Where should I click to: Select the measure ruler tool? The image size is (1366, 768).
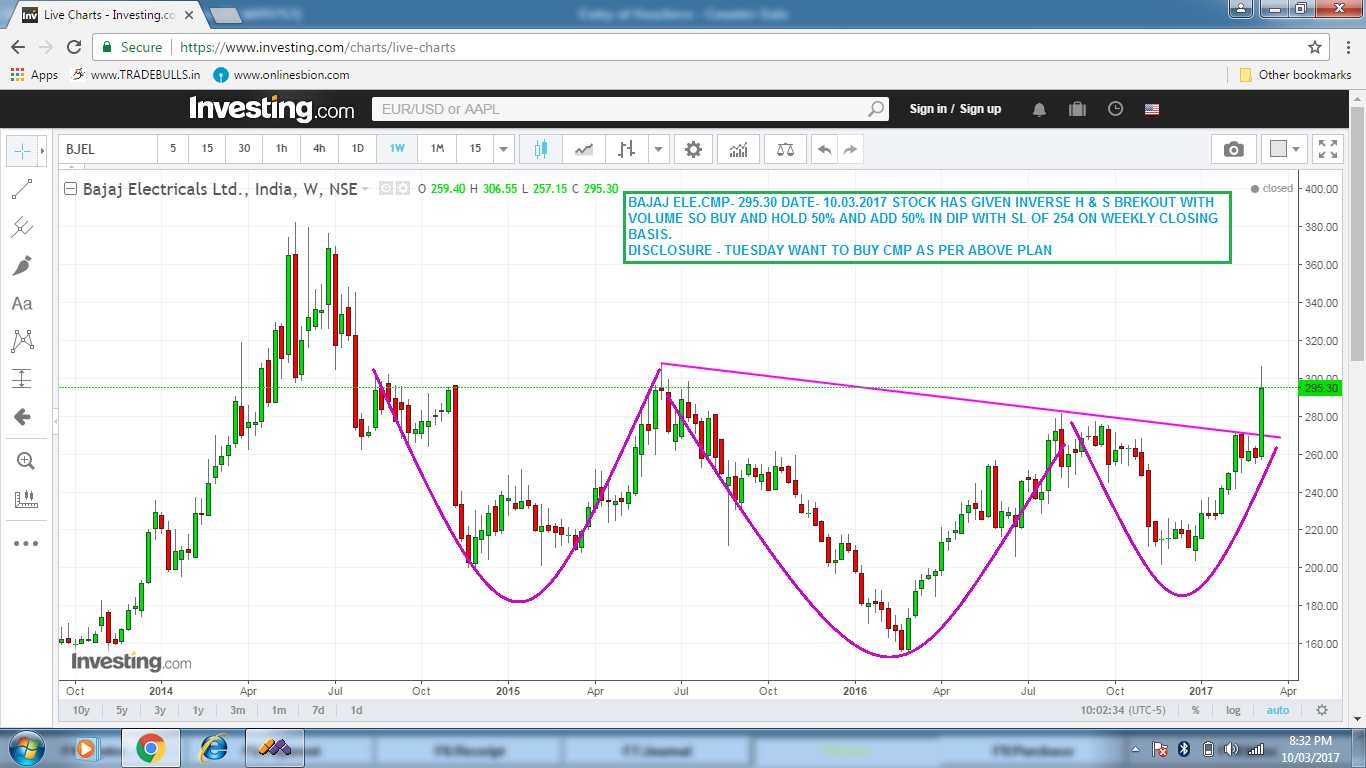[25, 498]
